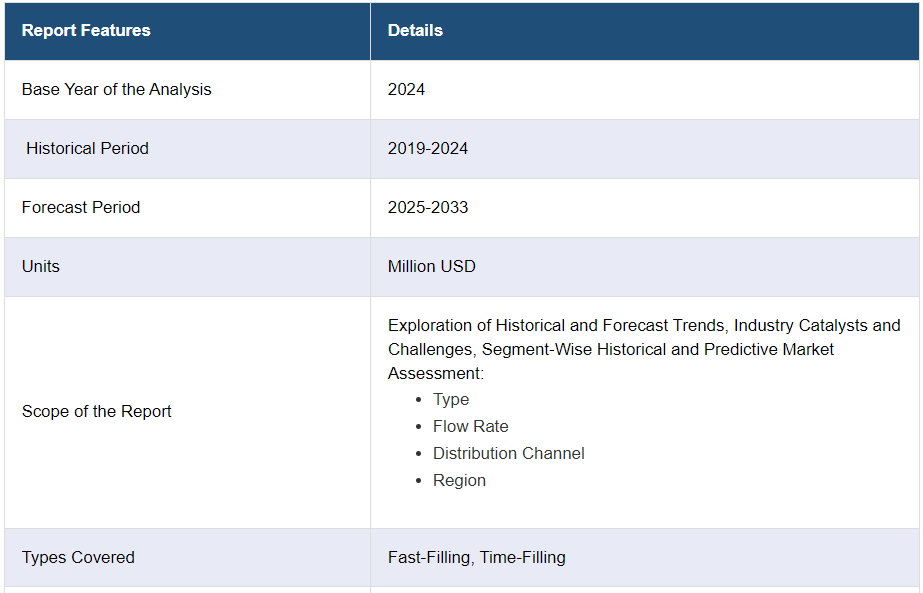Click the Million USD value

point(432,267)
